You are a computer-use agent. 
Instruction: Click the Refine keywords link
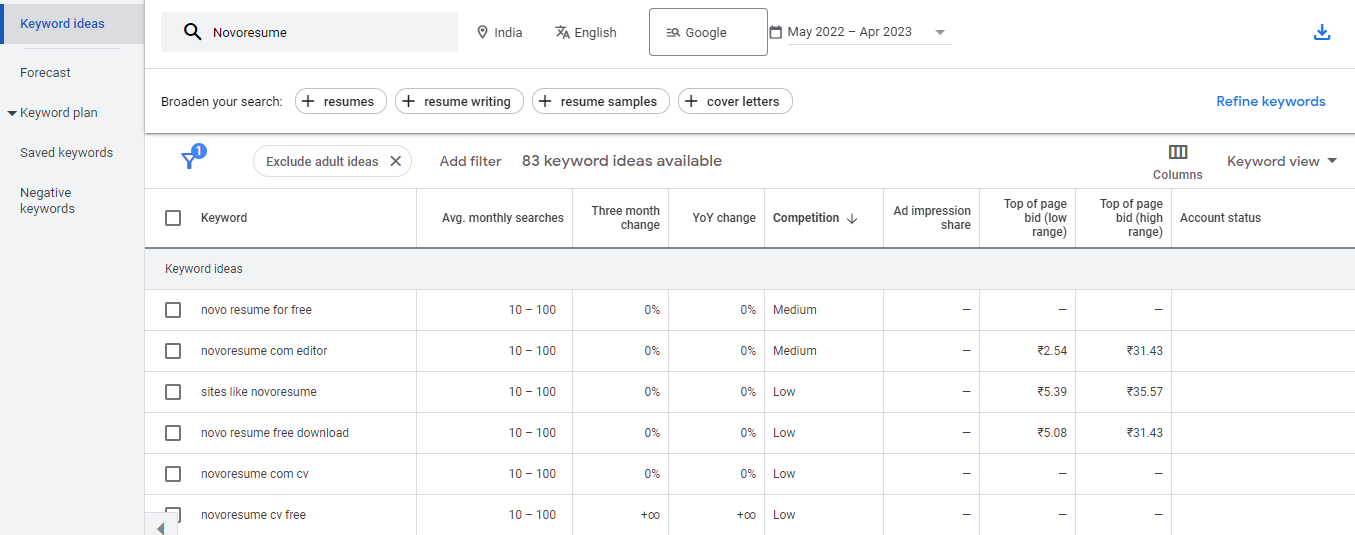coord(1270,101)
